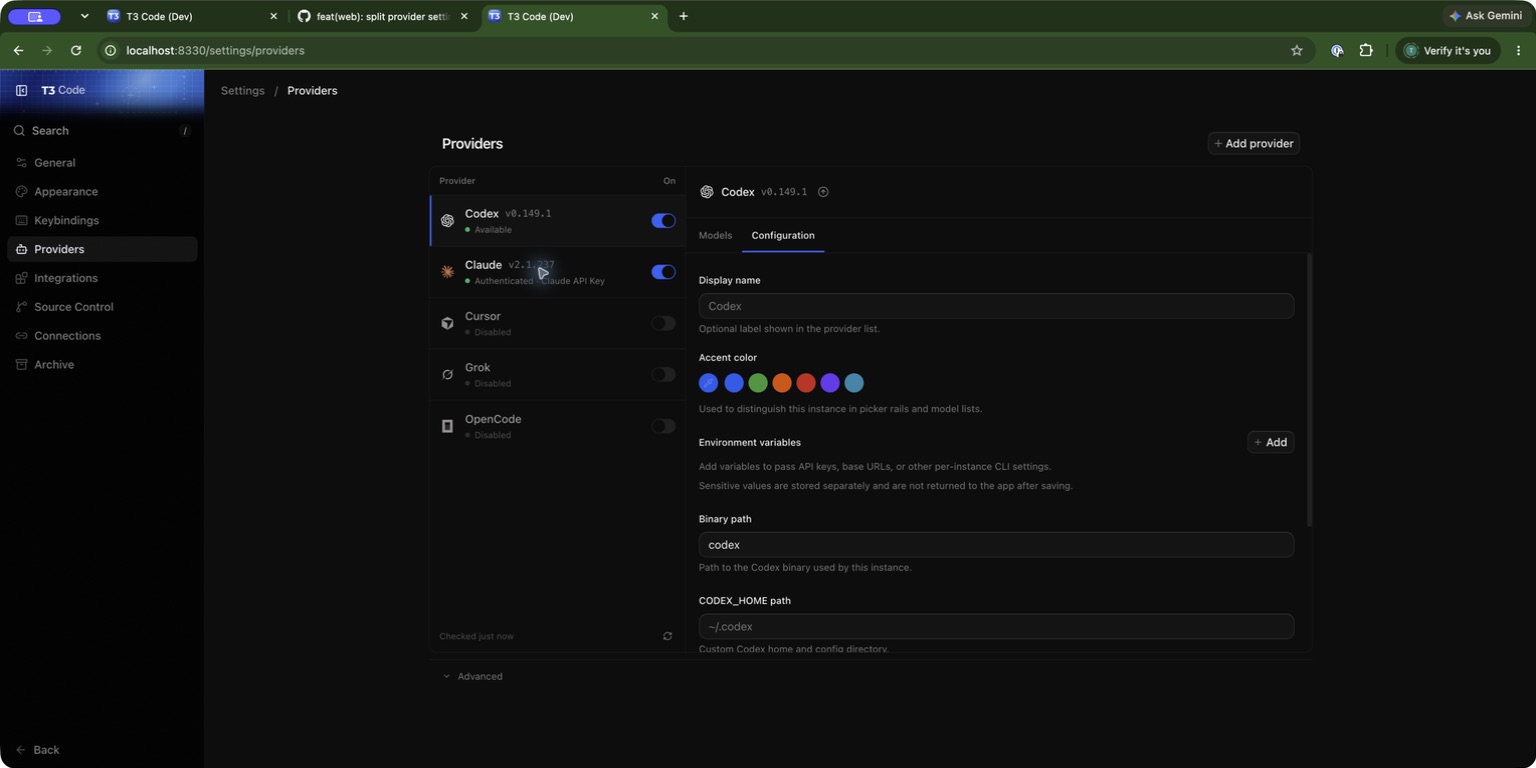Viewport: 1536px width, 768px height.
Task: Click the Codex logo in provider list
Action: pos(447,221)
